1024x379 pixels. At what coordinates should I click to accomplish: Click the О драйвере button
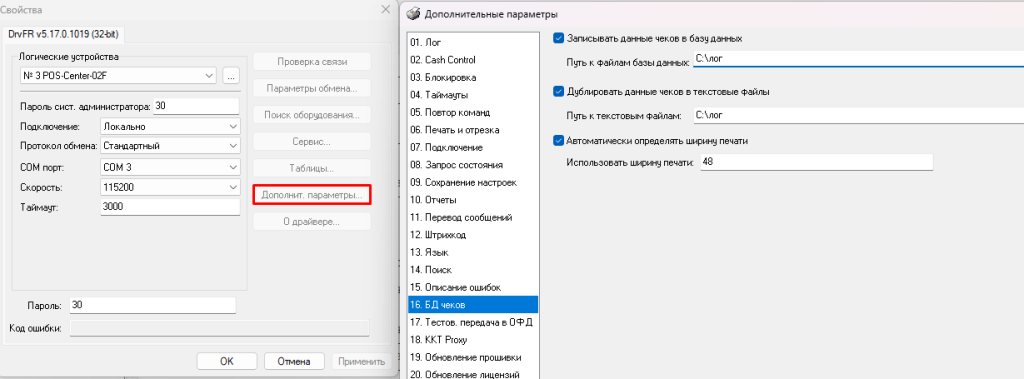point(312,222)
